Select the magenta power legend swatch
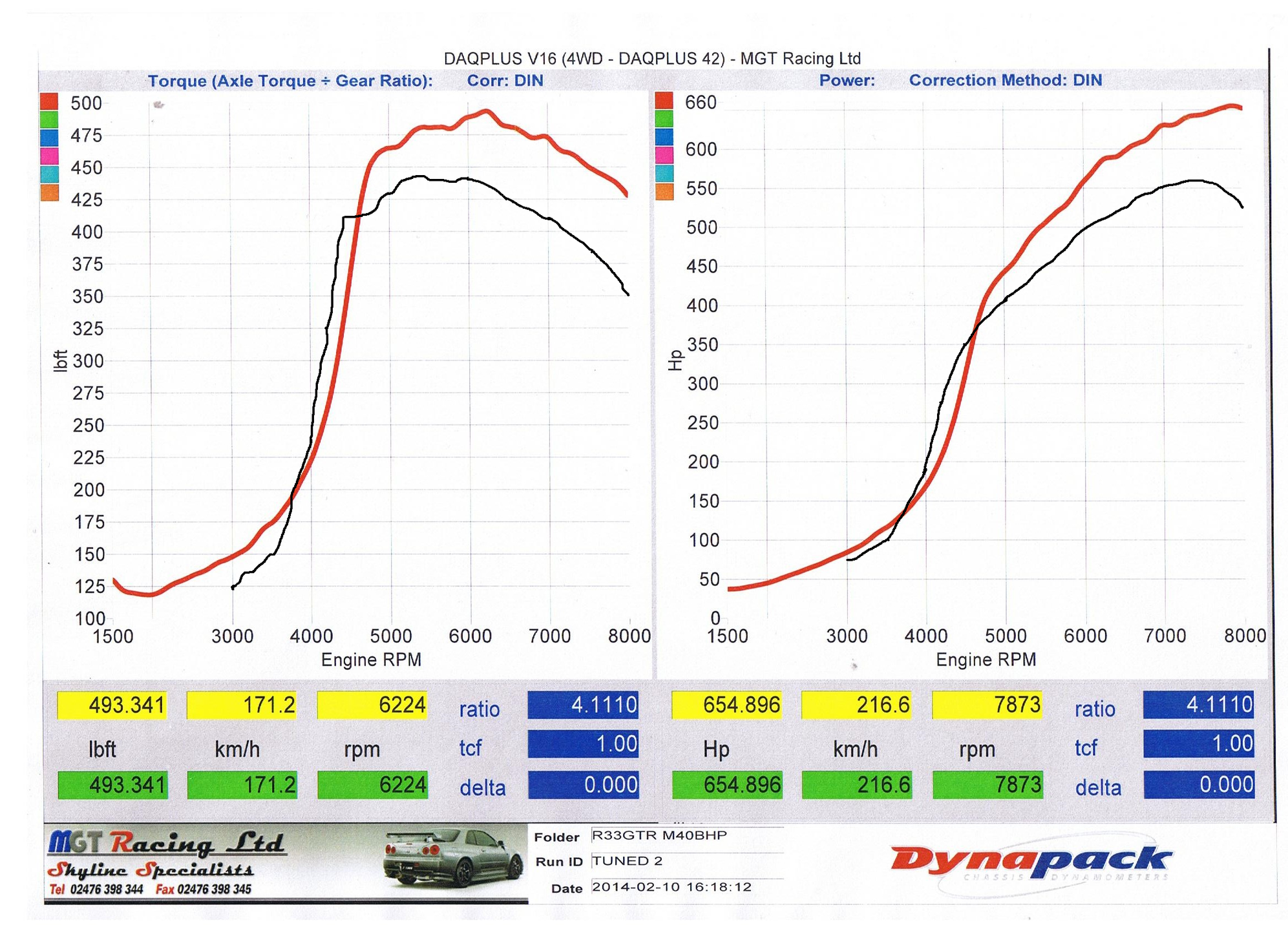1288x936 pixels. click(664, 155)
